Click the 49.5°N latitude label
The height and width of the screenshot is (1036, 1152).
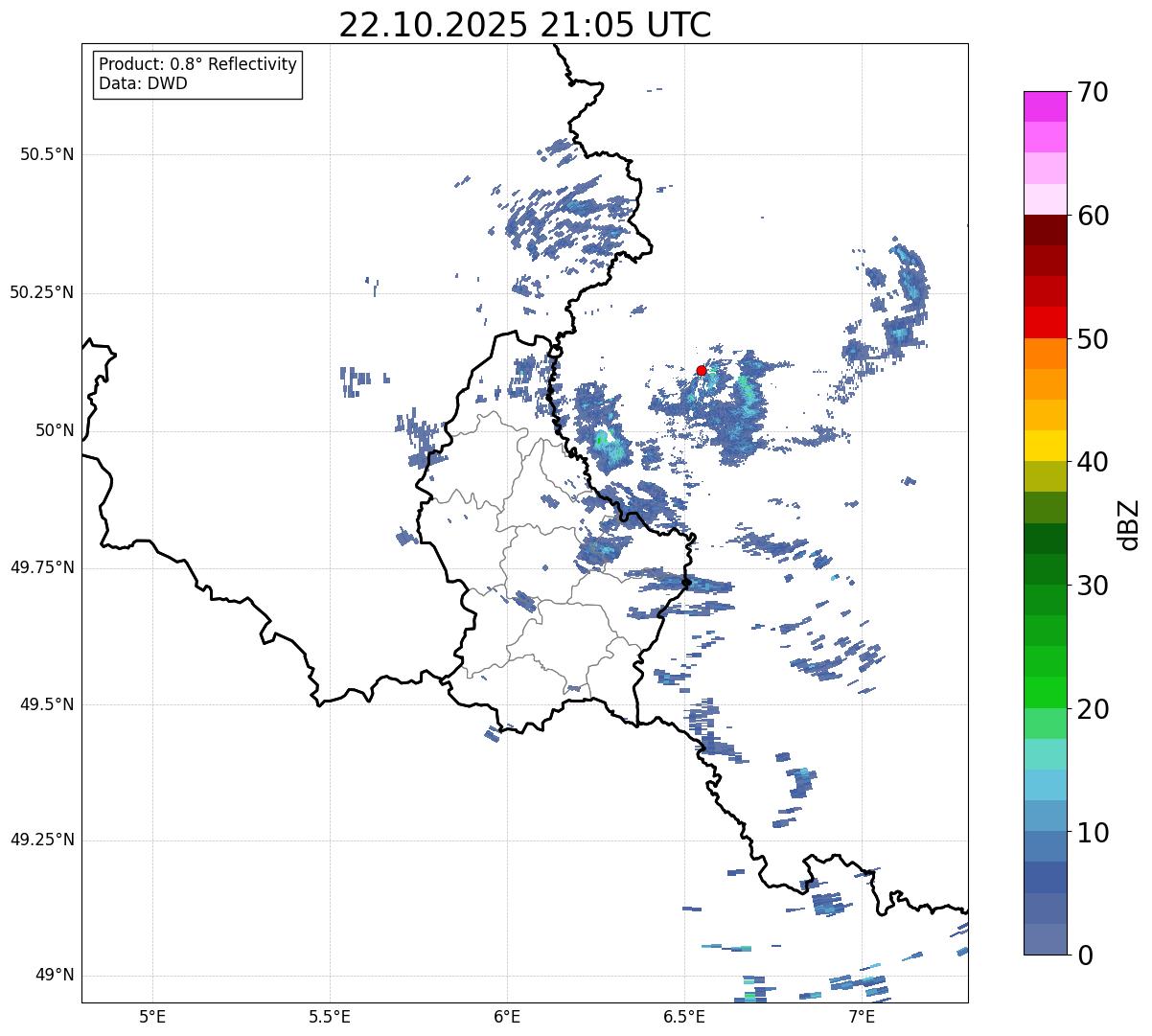point(47,704)
